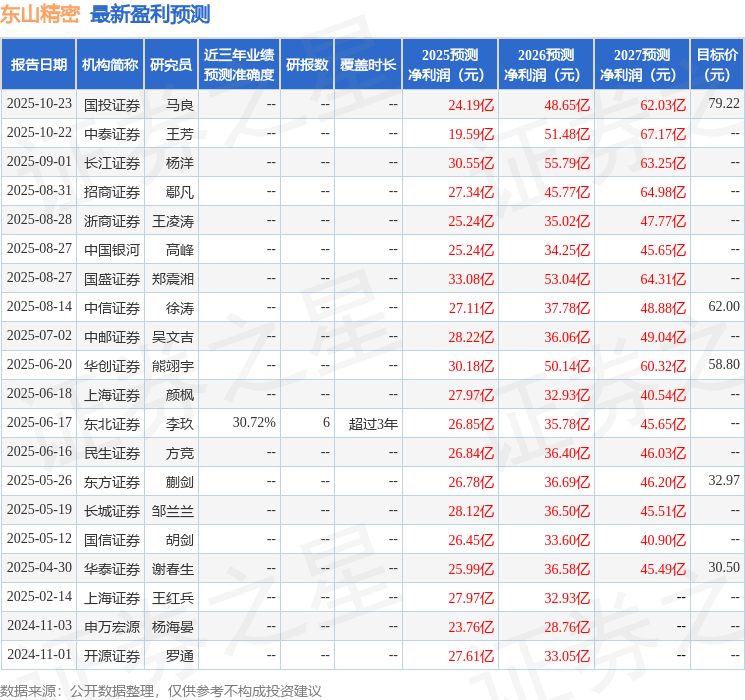Select the 报告日期 column header

coord(38,65)
